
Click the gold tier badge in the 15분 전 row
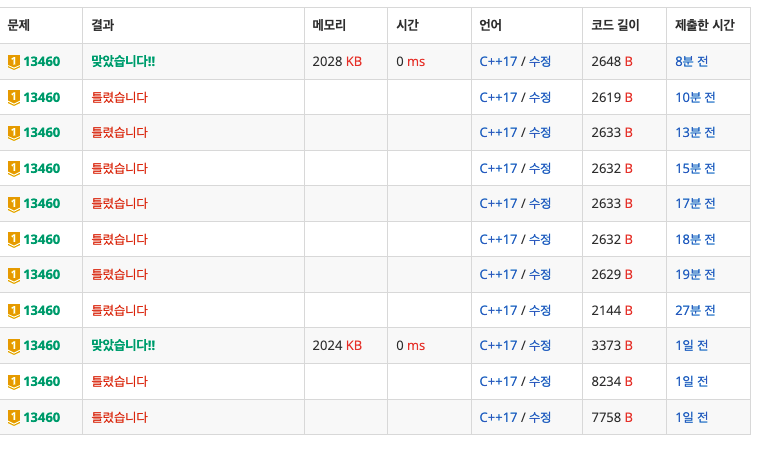click(14, 169)
